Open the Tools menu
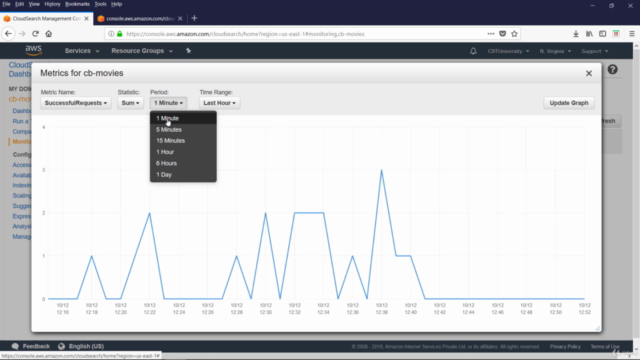 coord(100,4)
